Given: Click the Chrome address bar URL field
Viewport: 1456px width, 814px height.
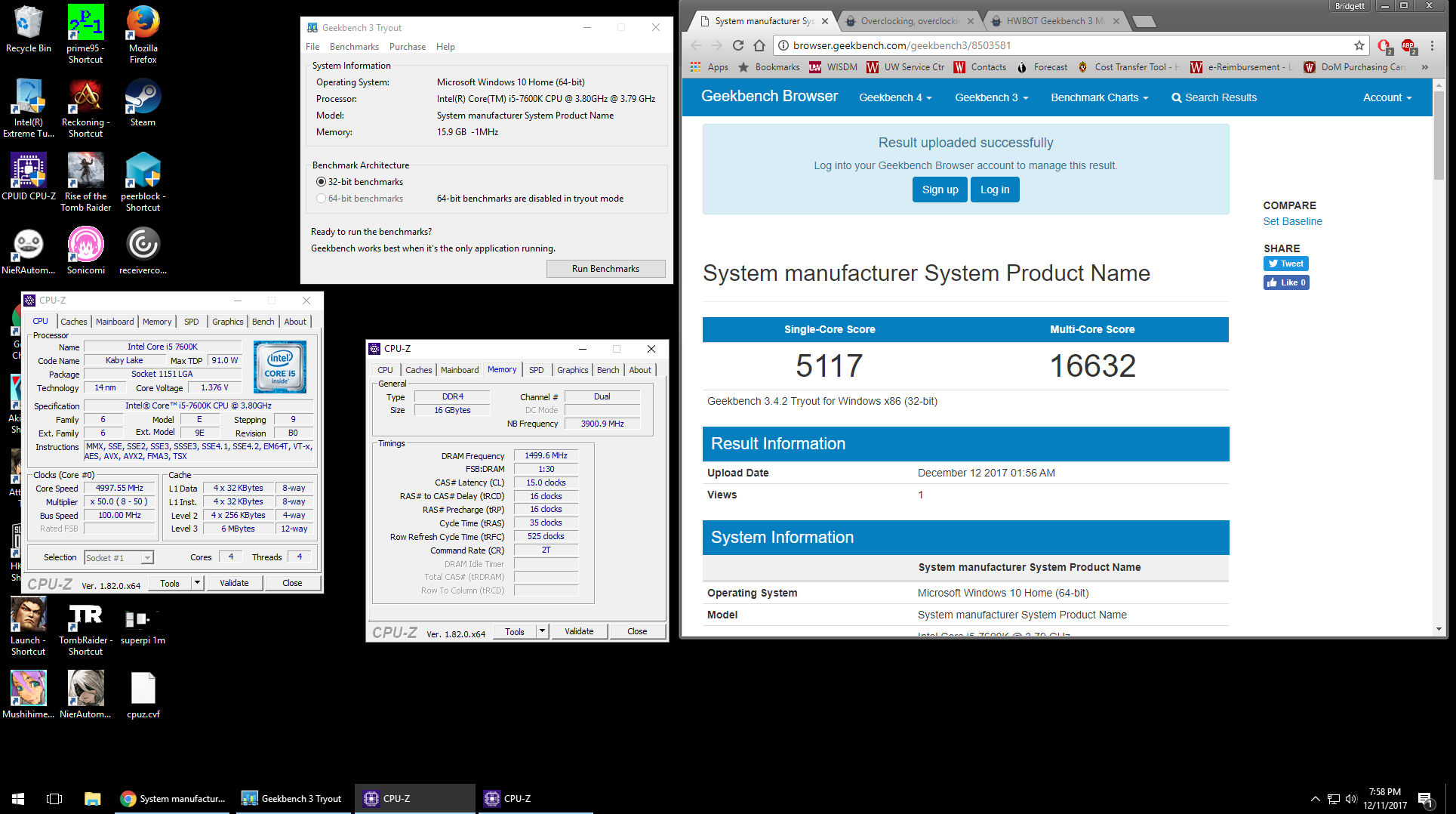Looking at the screenshot, I should click(x=1072, y=45).
